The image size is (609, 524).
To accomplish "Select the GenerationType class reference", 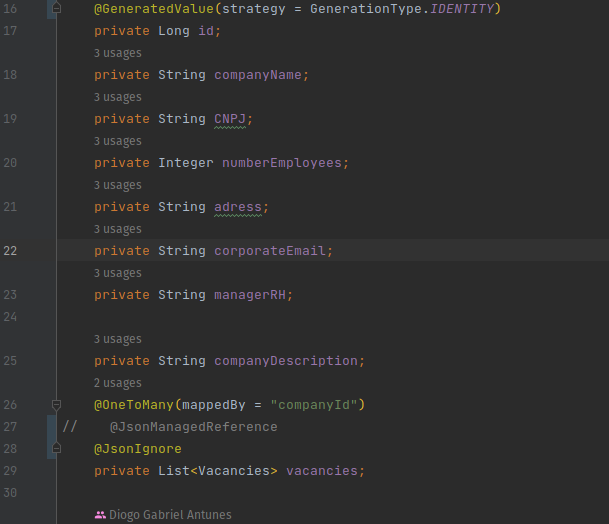I will pyautogui.click(x=366, y=9).
